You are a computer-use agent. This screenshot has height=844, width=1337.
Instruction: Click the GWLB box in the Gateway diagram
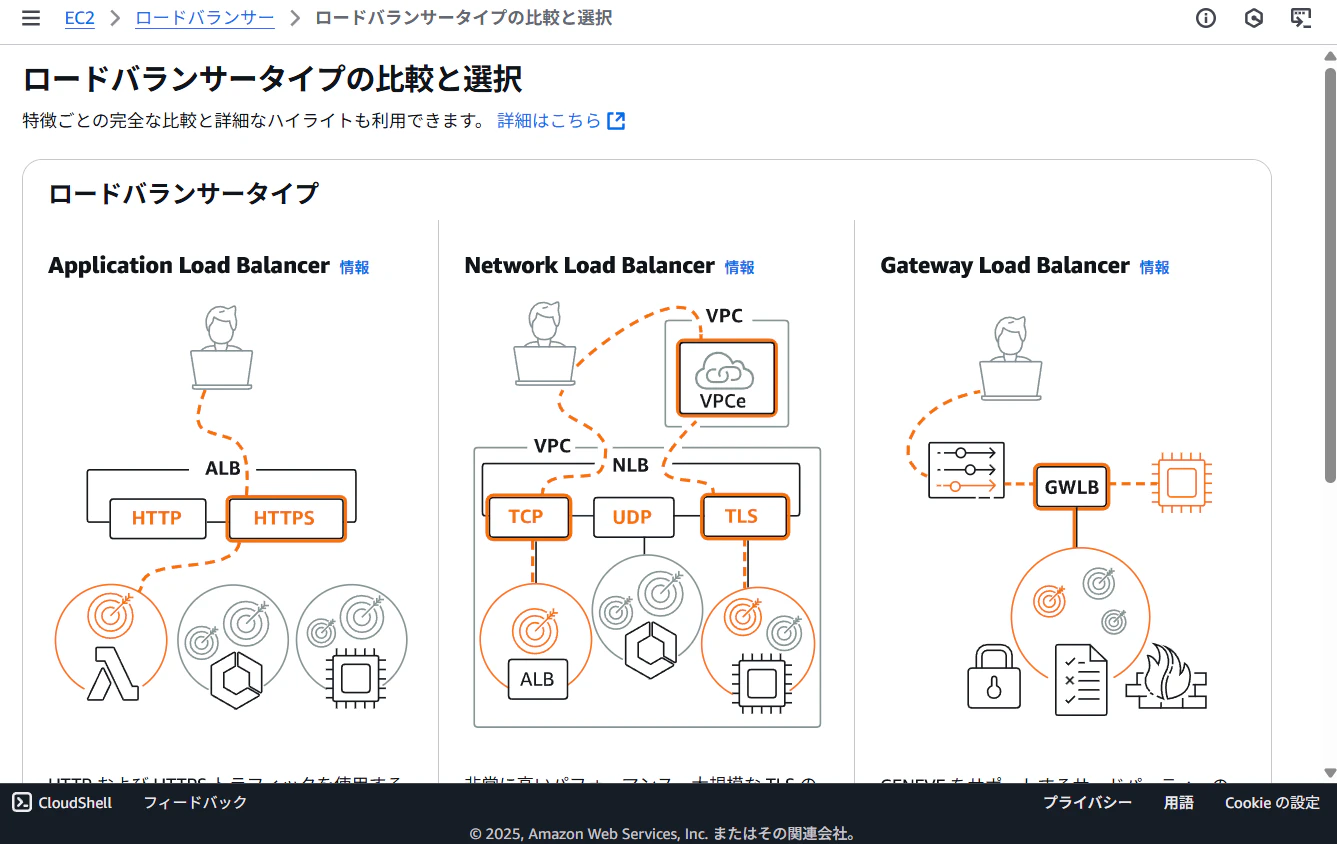1072,487
